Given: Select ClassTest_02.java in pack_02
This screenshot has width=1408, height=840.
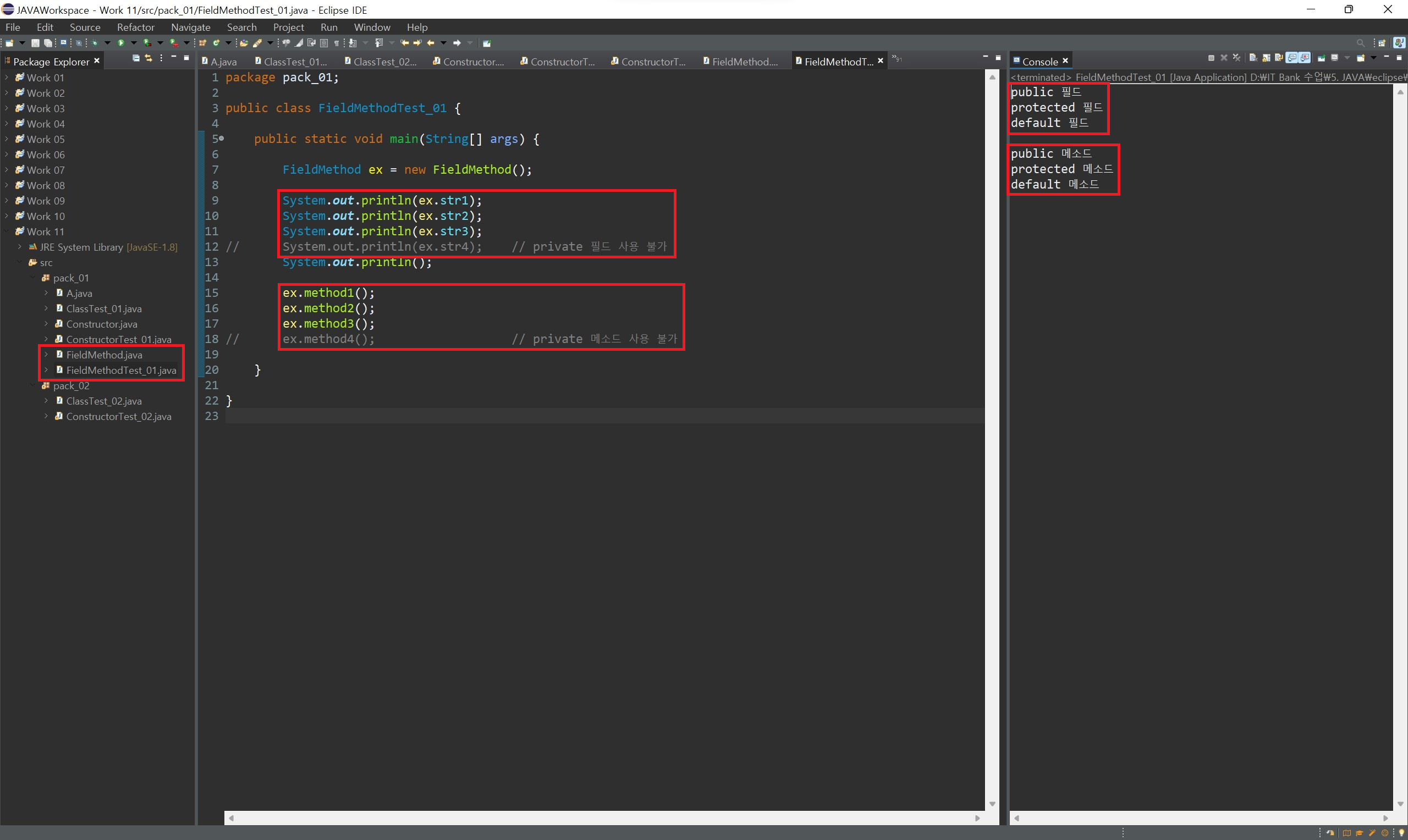Looking at the screenshot, I should coord(103,401).
